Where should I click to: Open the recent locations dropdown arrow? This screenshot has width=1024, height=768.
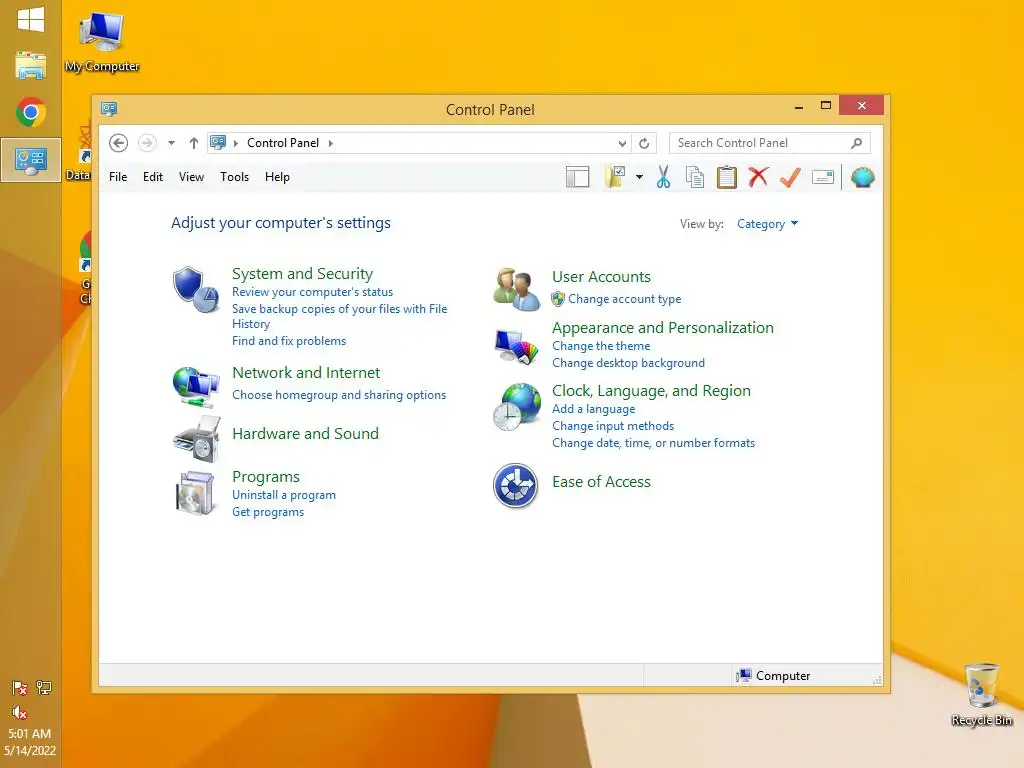pos(171,143)
